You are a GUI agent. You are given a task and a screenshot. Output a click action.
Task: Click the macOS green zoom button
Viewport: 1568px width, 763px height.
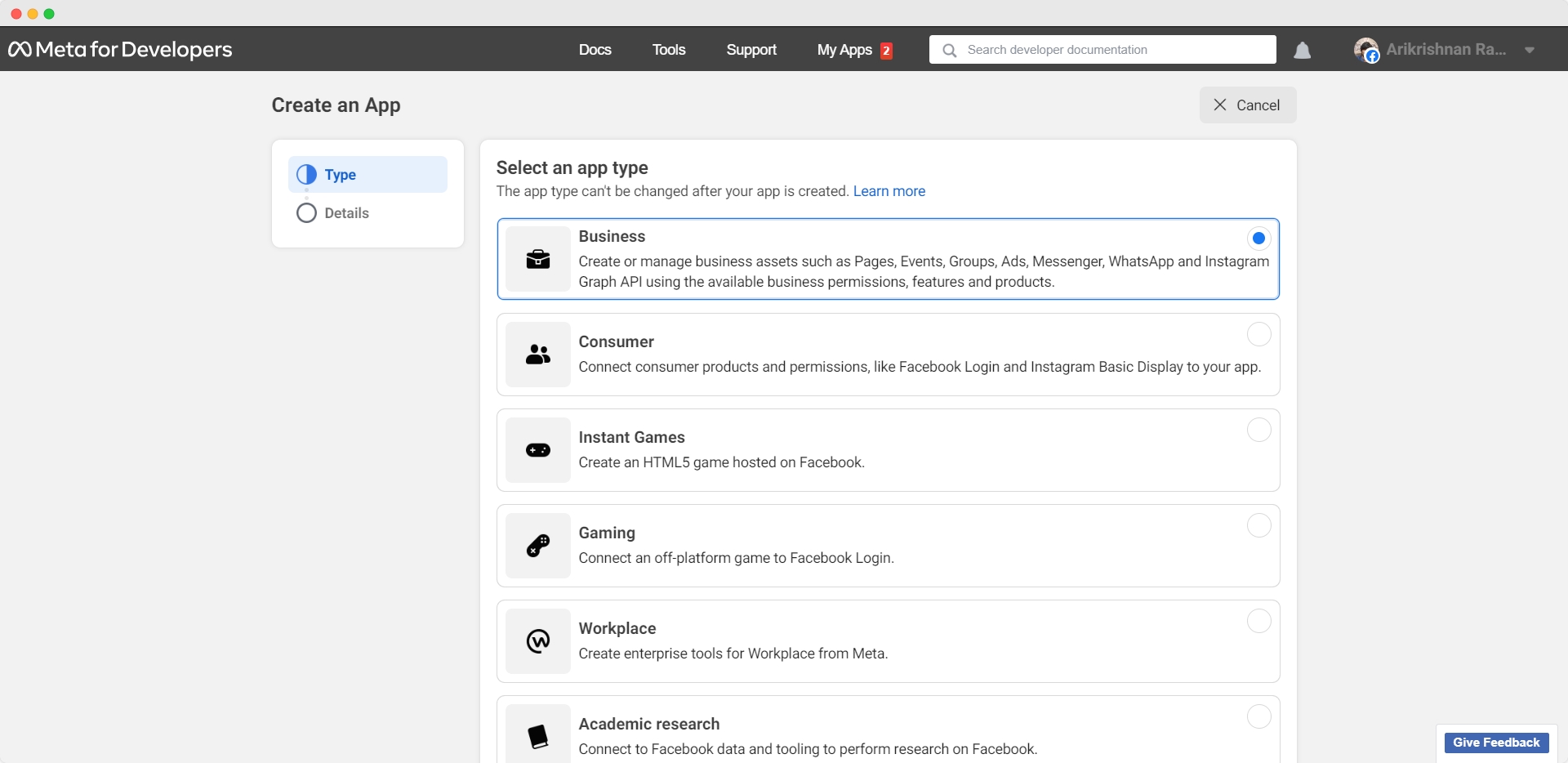pyautogui.click(x=49, y=14)
